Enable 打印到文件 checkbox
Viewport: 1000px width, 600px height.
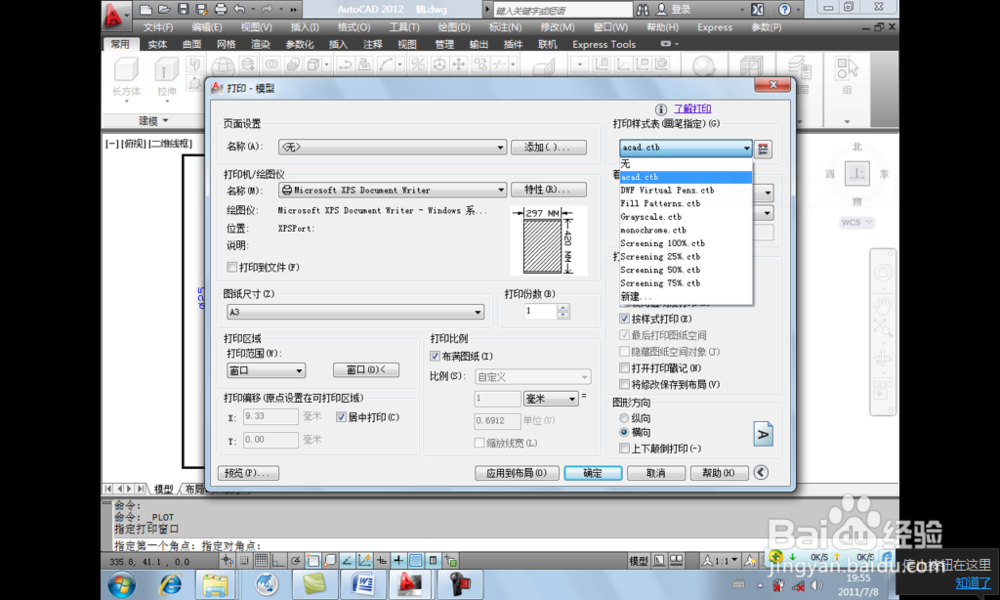click(x=232, y=267)
